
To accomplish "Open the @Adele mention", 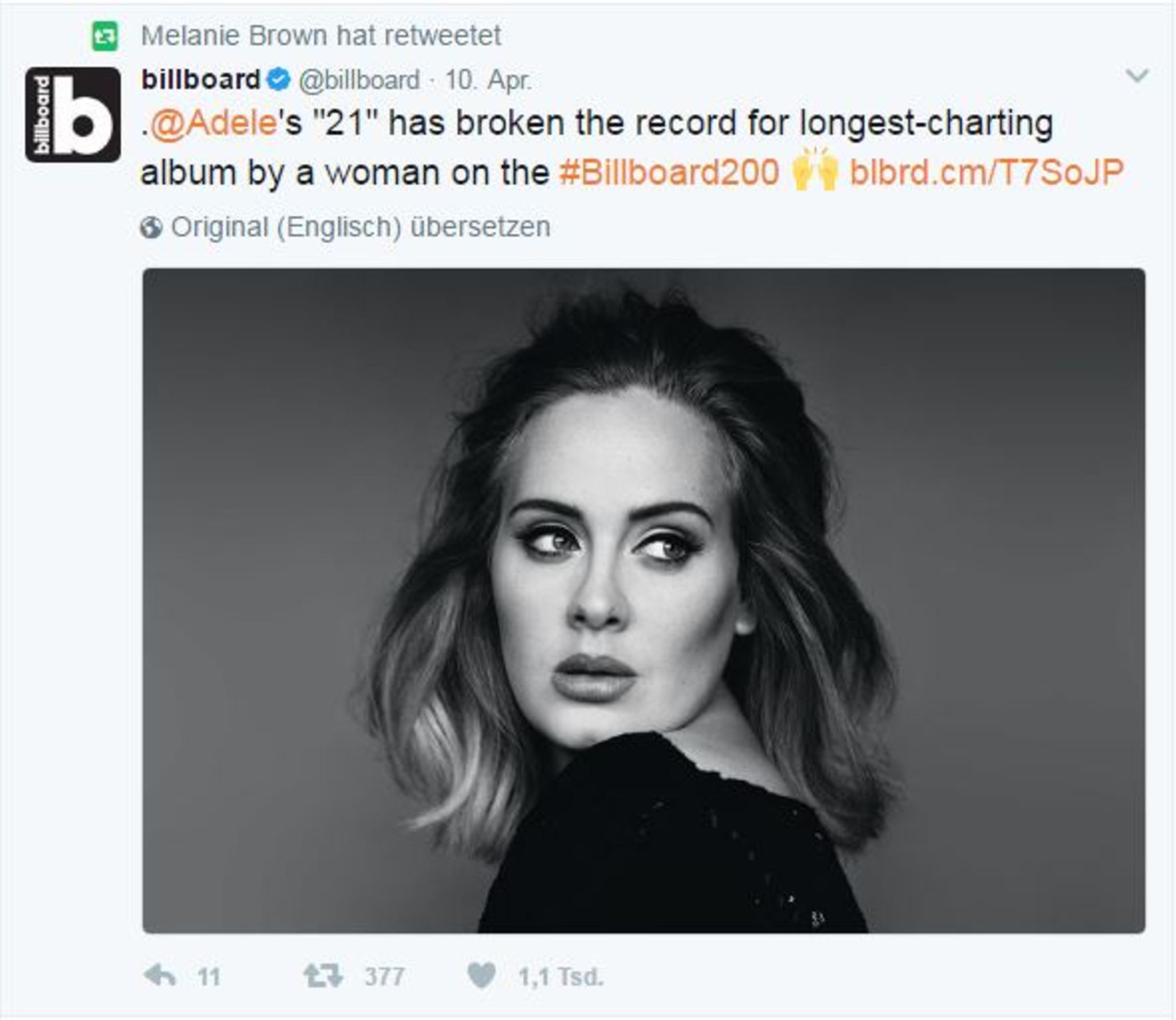I will tap(215, 123).
